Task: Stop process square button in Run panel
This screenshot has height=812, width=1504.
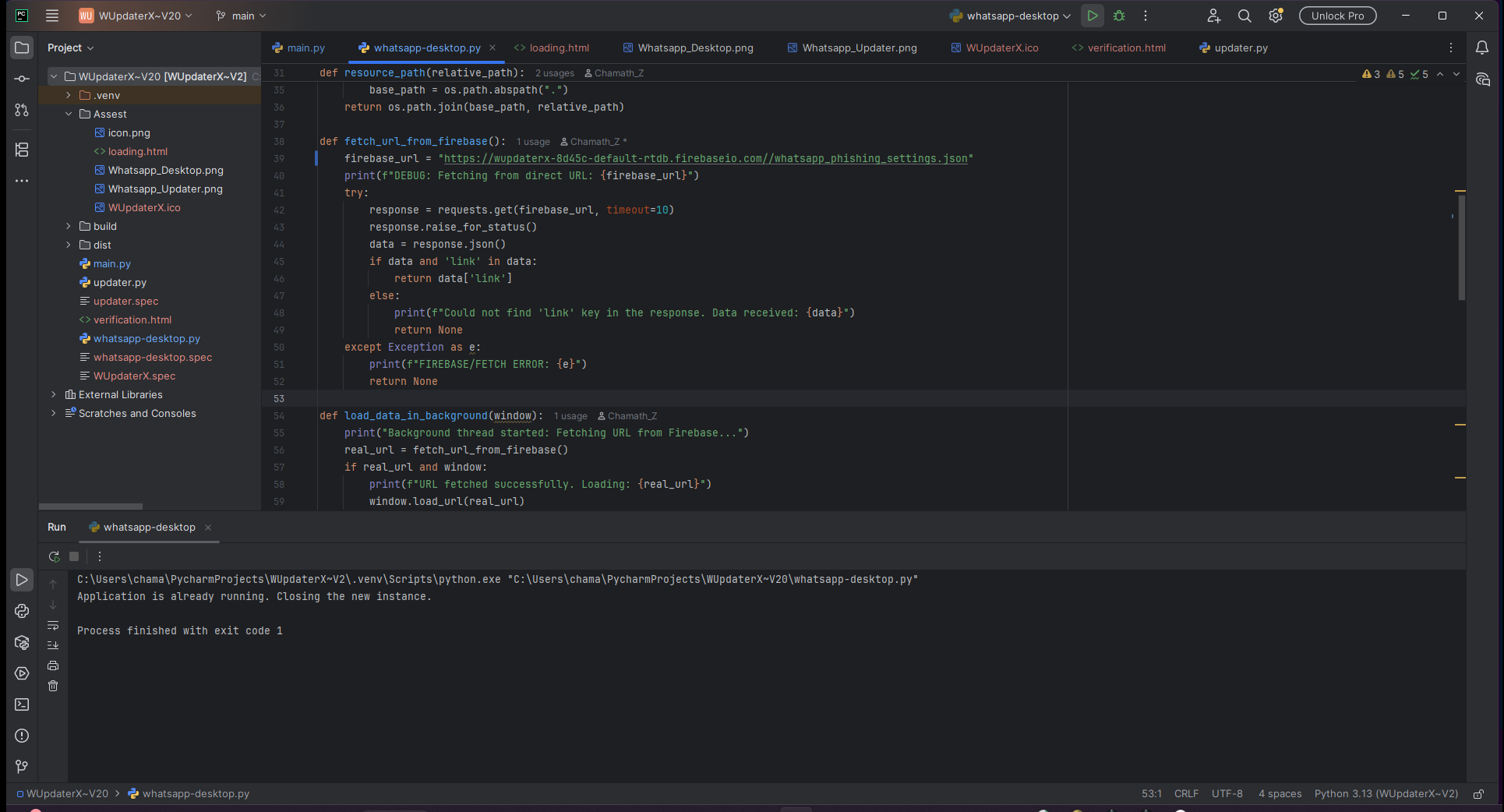Action: click(74, 556)
